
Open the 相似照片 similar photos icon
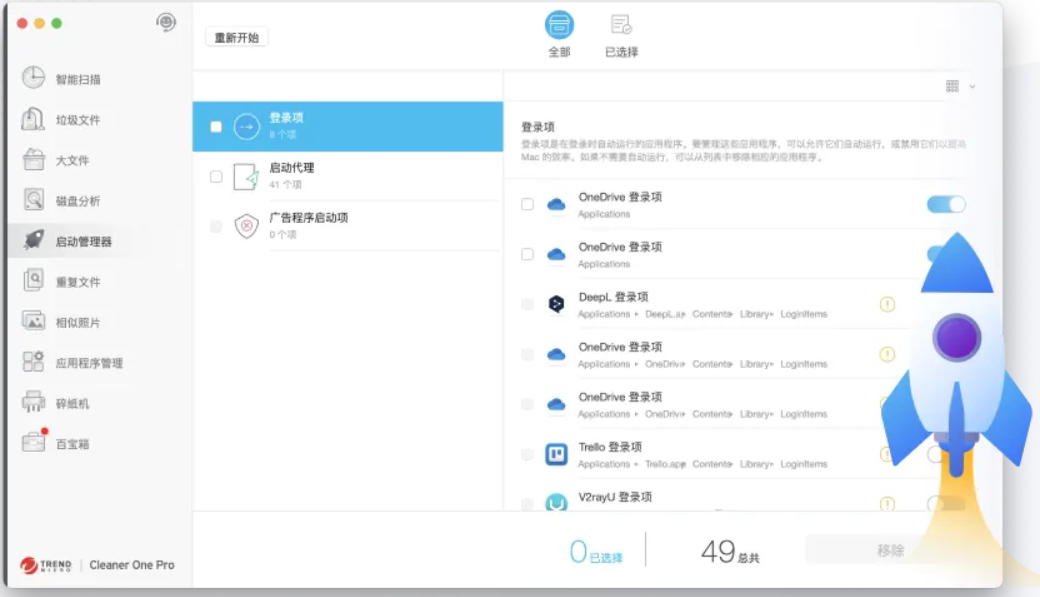coord(33,322)
